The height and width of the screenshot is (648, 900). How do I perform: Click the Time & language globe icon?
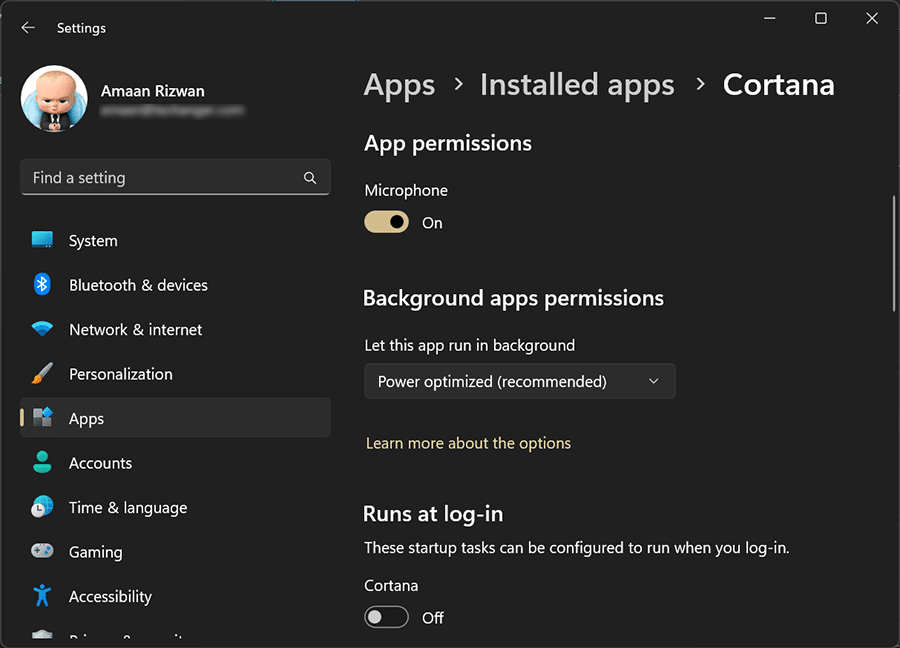(42, 507)
